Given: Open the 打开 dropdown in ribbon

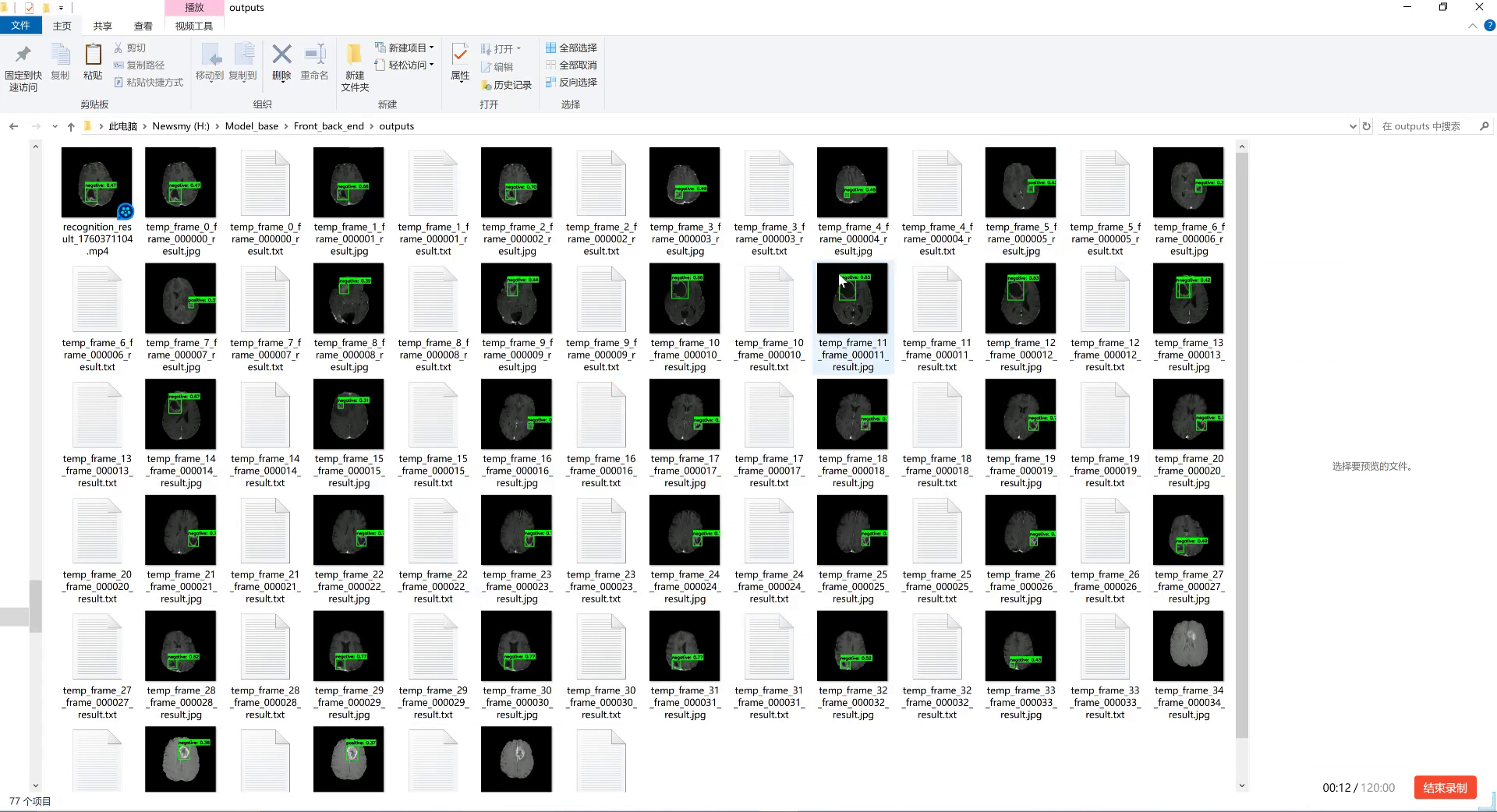Looking at the screenshot, I should click(501, 49).
